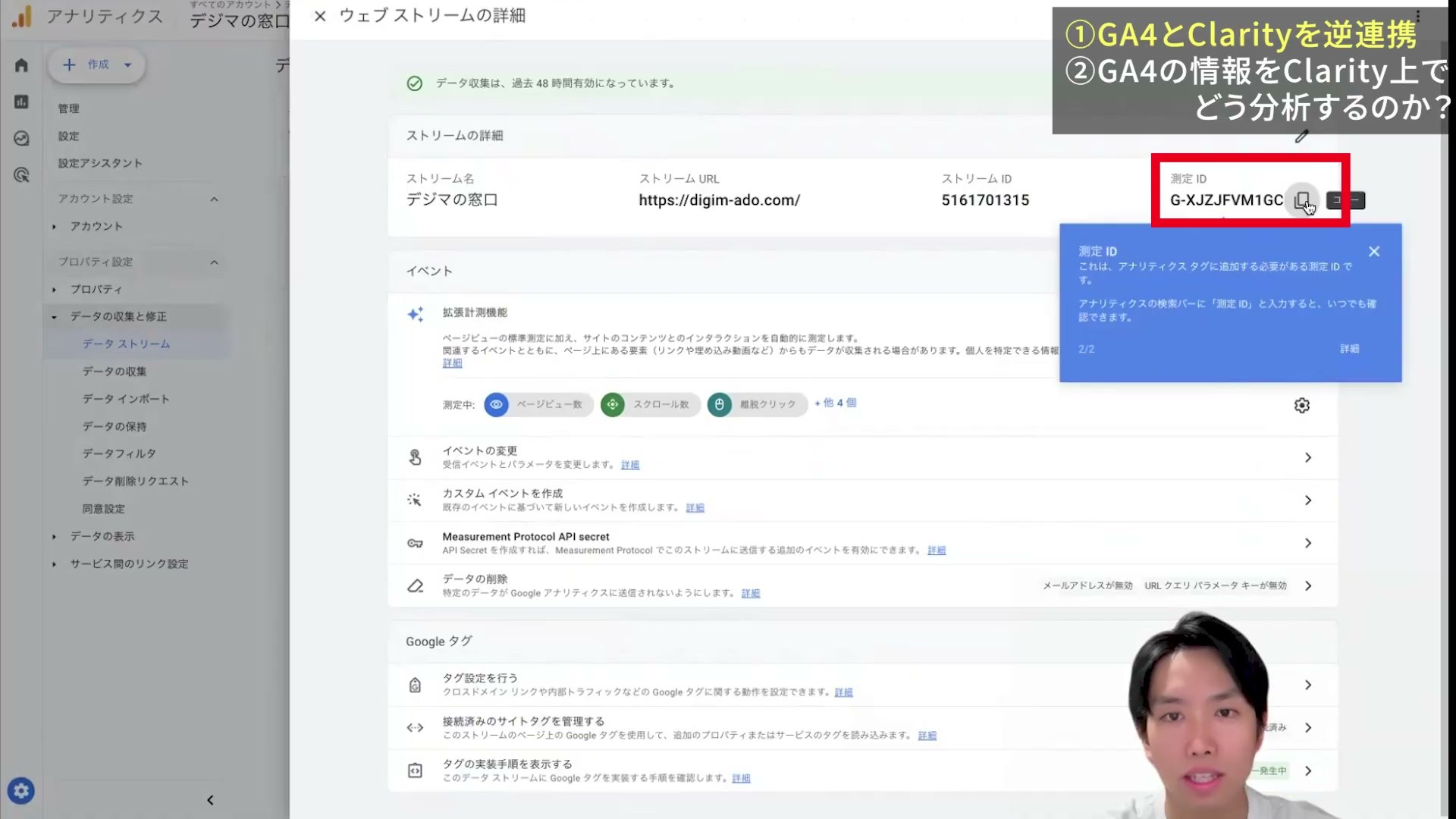Image resolution: width=1456 pixels, height=819 pixels.
Task: Click the スクロール数 measurement chip
Action: (x=650, y=404)
